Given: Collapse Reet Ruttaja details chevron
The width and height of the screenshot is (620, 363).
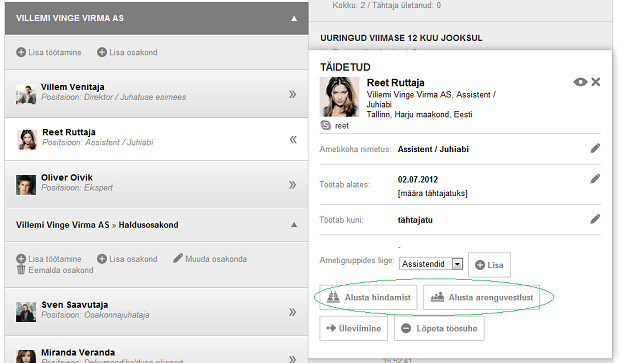Looking at the screenshot, I should click(x=293, y=140).
